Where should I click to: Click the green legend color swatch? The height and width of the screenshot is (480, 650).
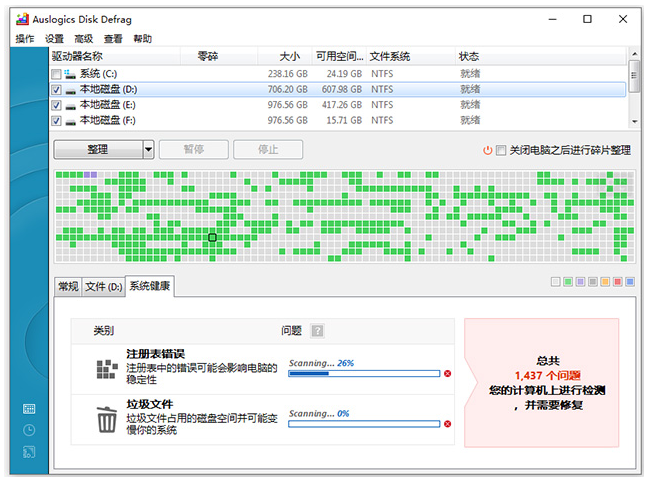tap(568, 282)
